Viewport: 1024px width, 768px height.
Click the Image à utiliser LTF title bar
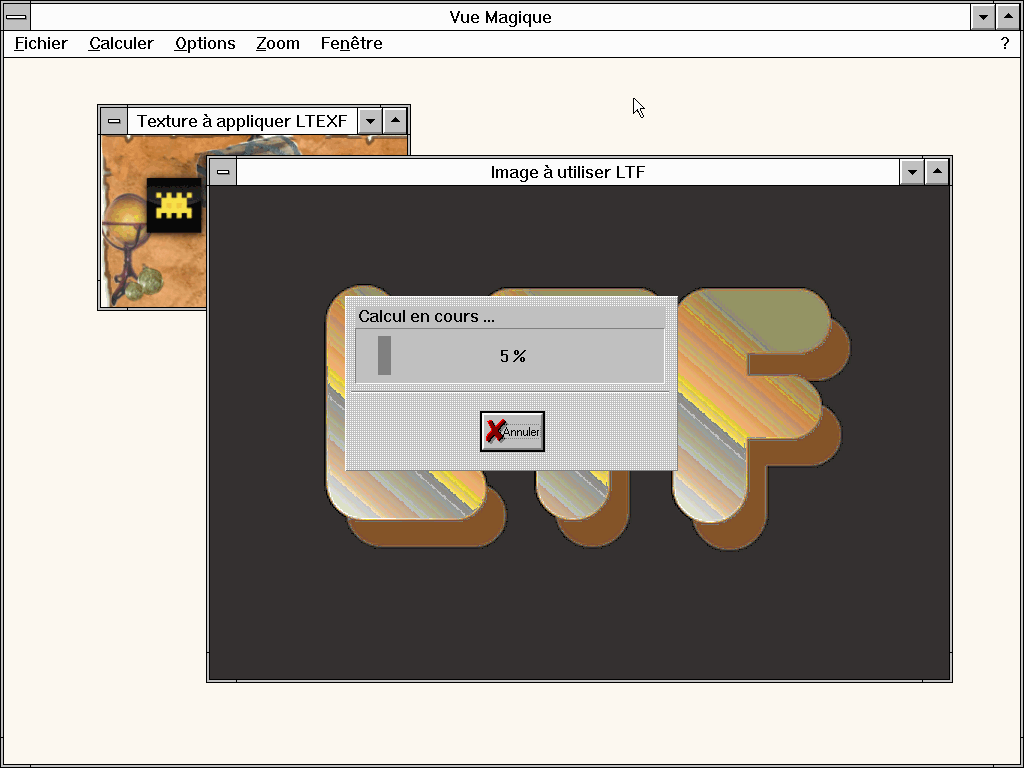click(x=568, y=172)
